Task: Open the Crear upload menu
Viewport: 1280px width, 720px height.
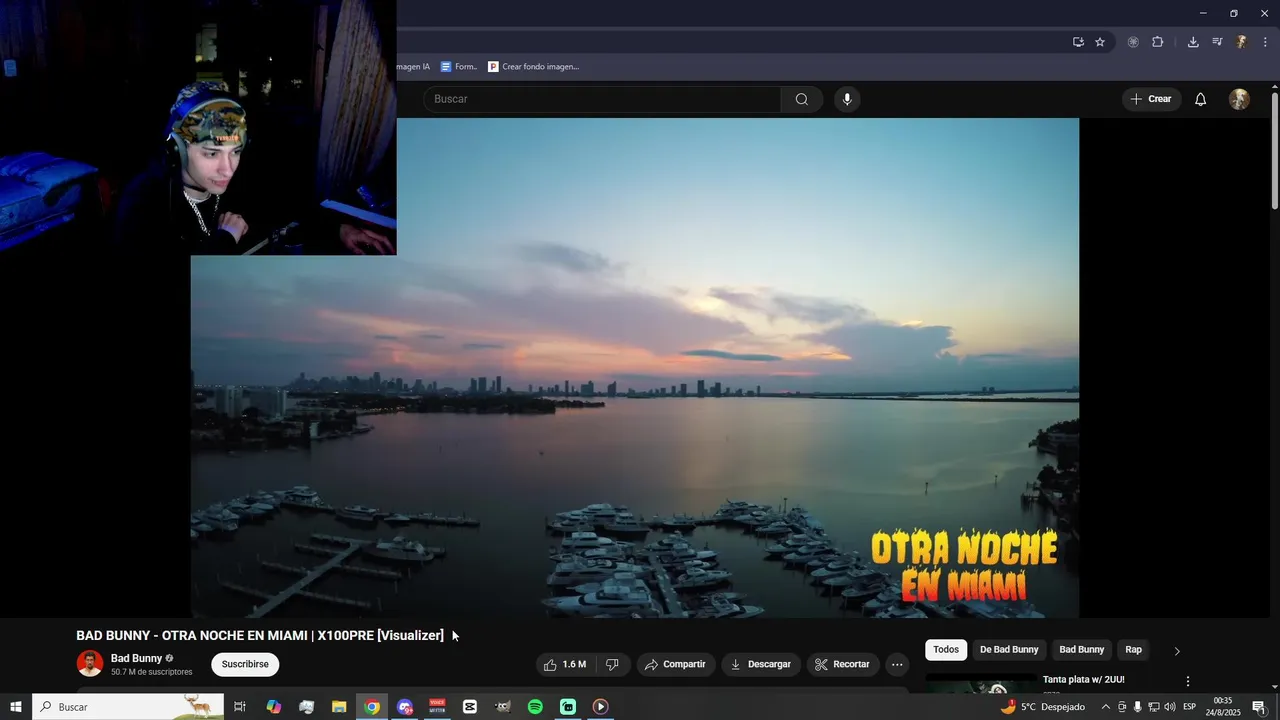Action: tap(1151, 99)
